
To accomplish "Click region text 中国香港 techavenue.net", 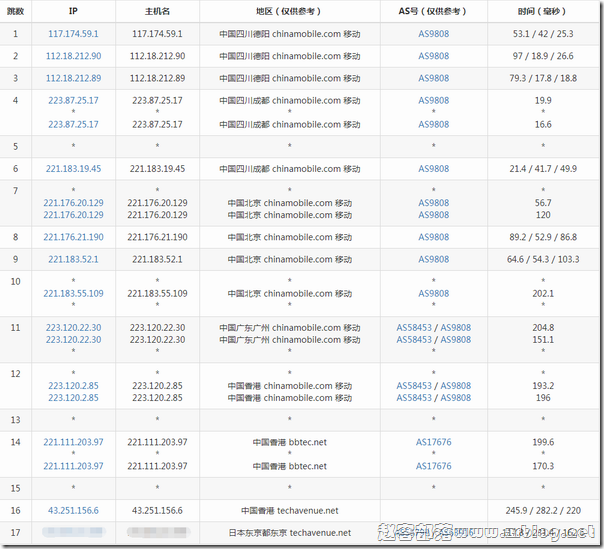I will pyautogui.click(x=289, y=510).
